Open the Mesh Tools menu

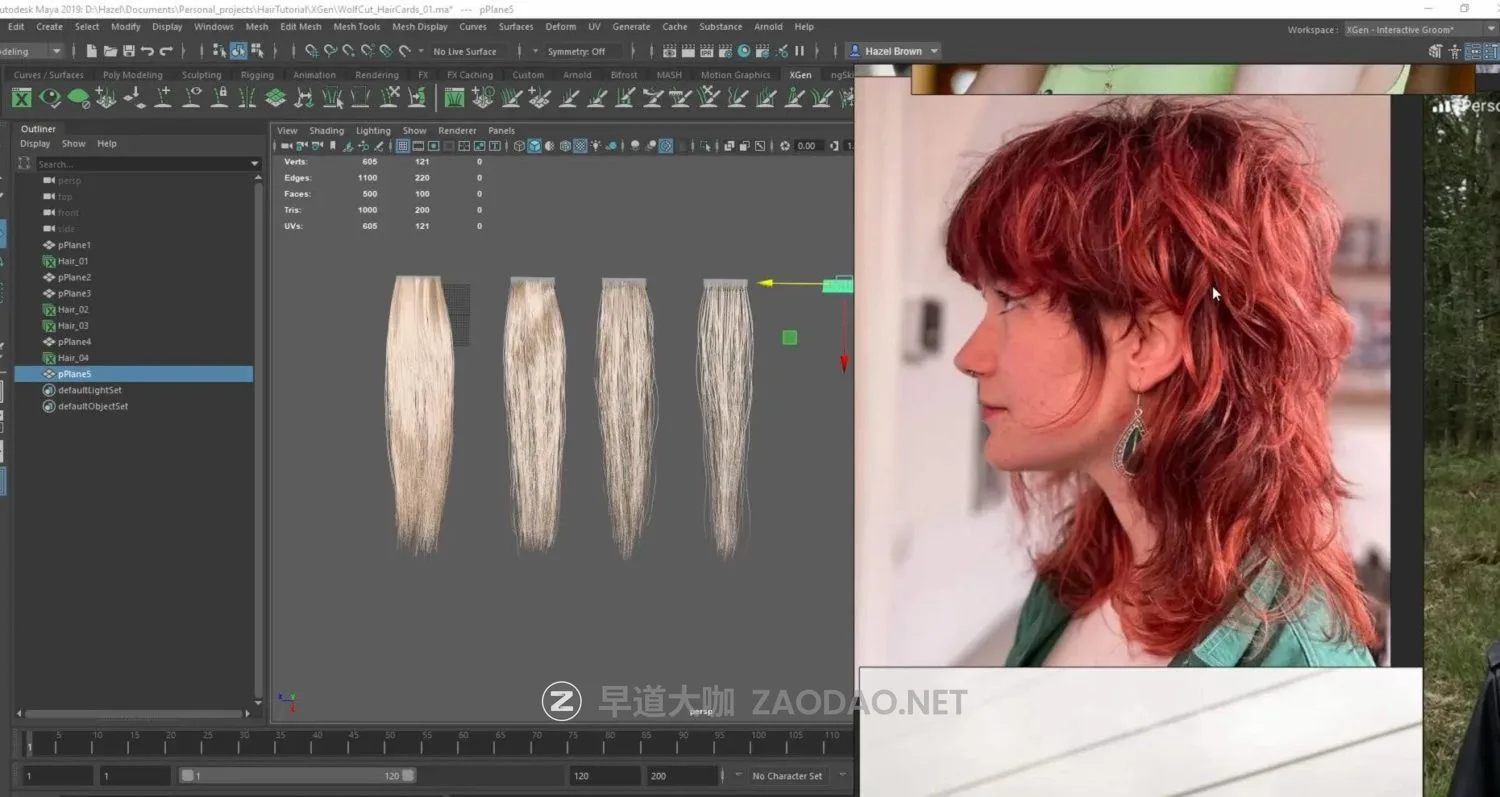[x=357, y=27]
